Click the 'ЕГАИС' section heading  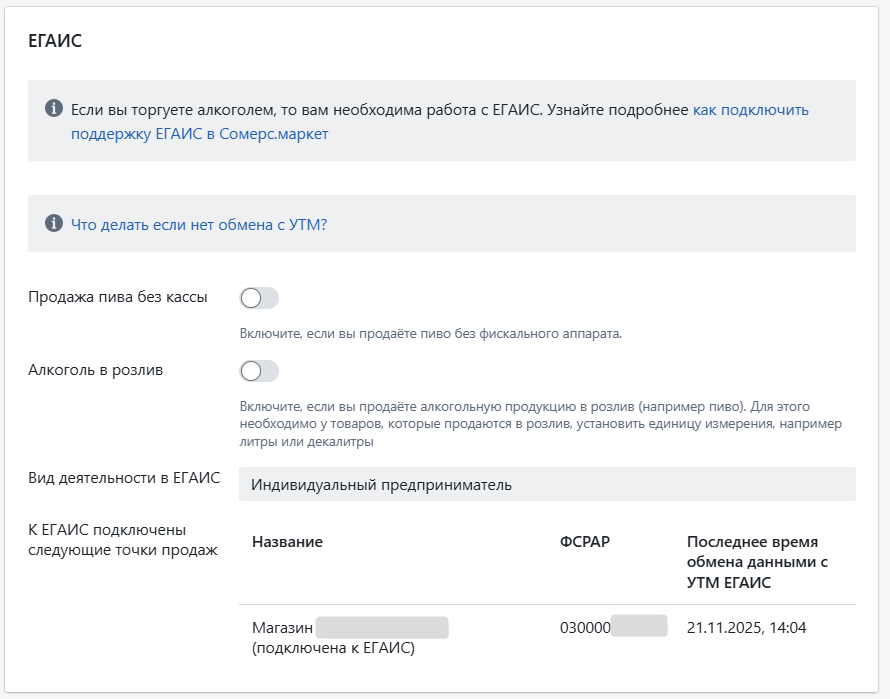point(55,41)
